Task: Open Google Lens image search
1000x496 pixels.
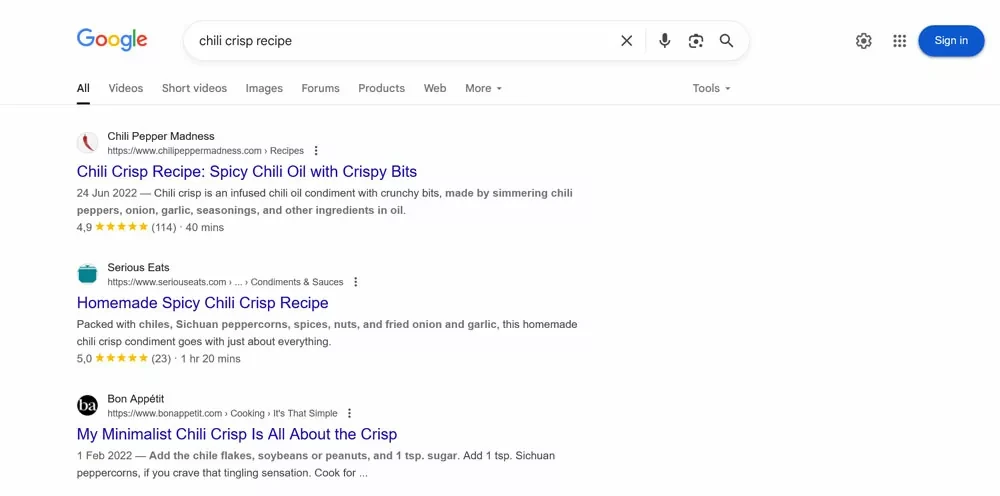Action: 696,41
